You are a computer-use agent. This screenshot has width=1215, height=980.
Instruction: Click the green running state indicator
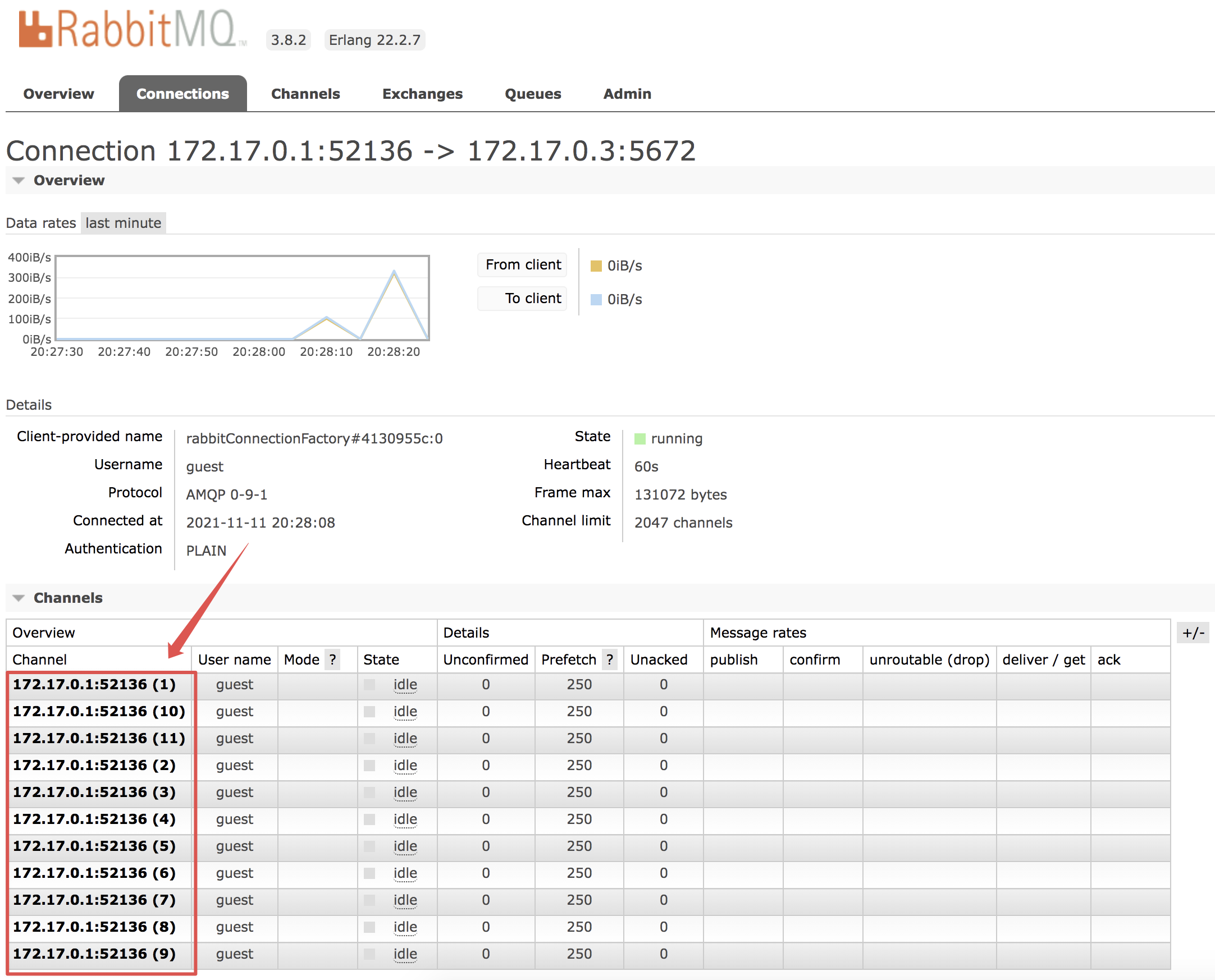[x=641, y=438]
